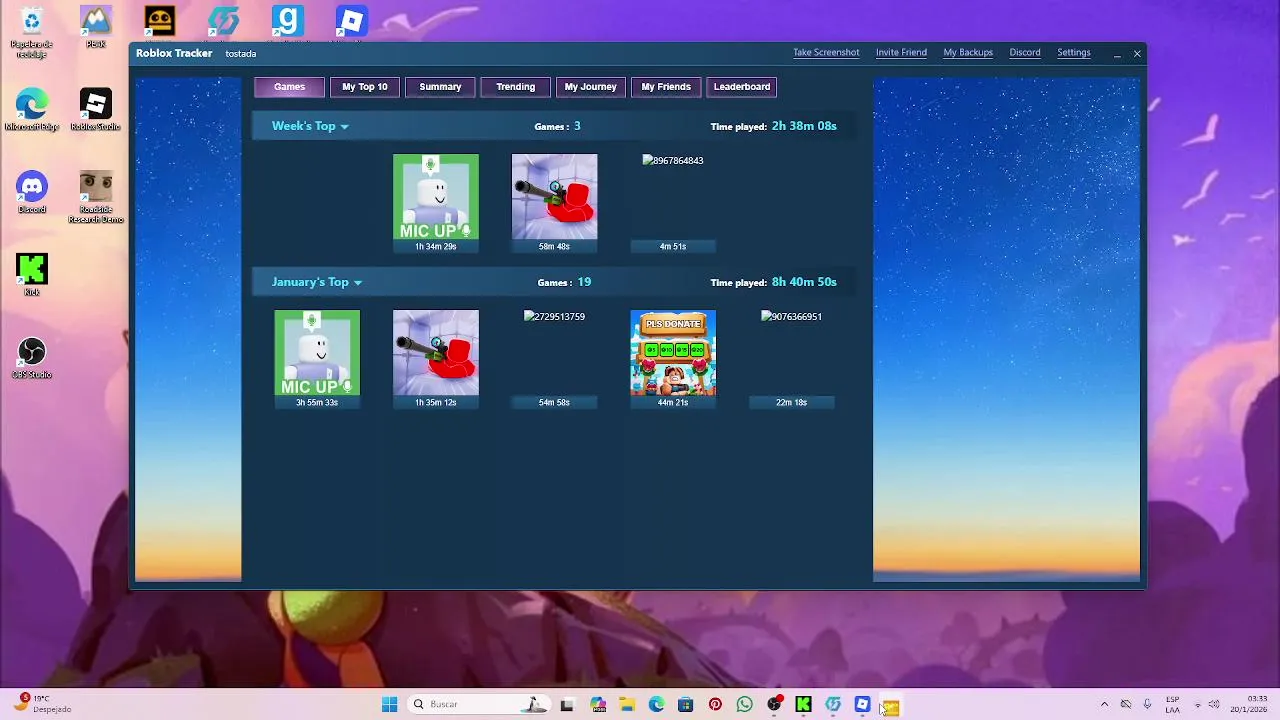This screenshot has height=720, width=1280.
Task: Open the Microsoft Edge desktop shortcut
Action: tap(31, 110)
